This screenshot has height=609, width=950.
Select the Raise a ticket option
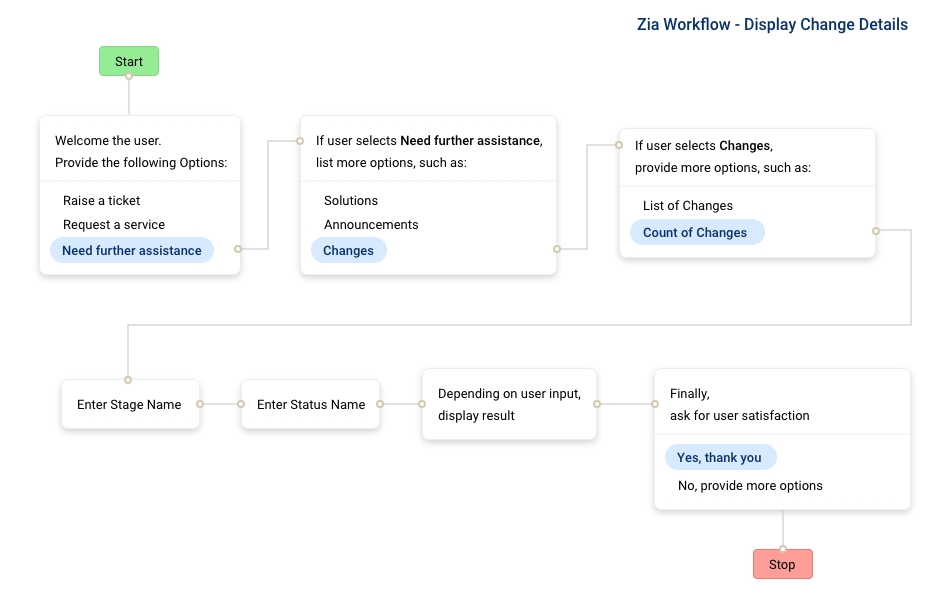pos(101,201)
